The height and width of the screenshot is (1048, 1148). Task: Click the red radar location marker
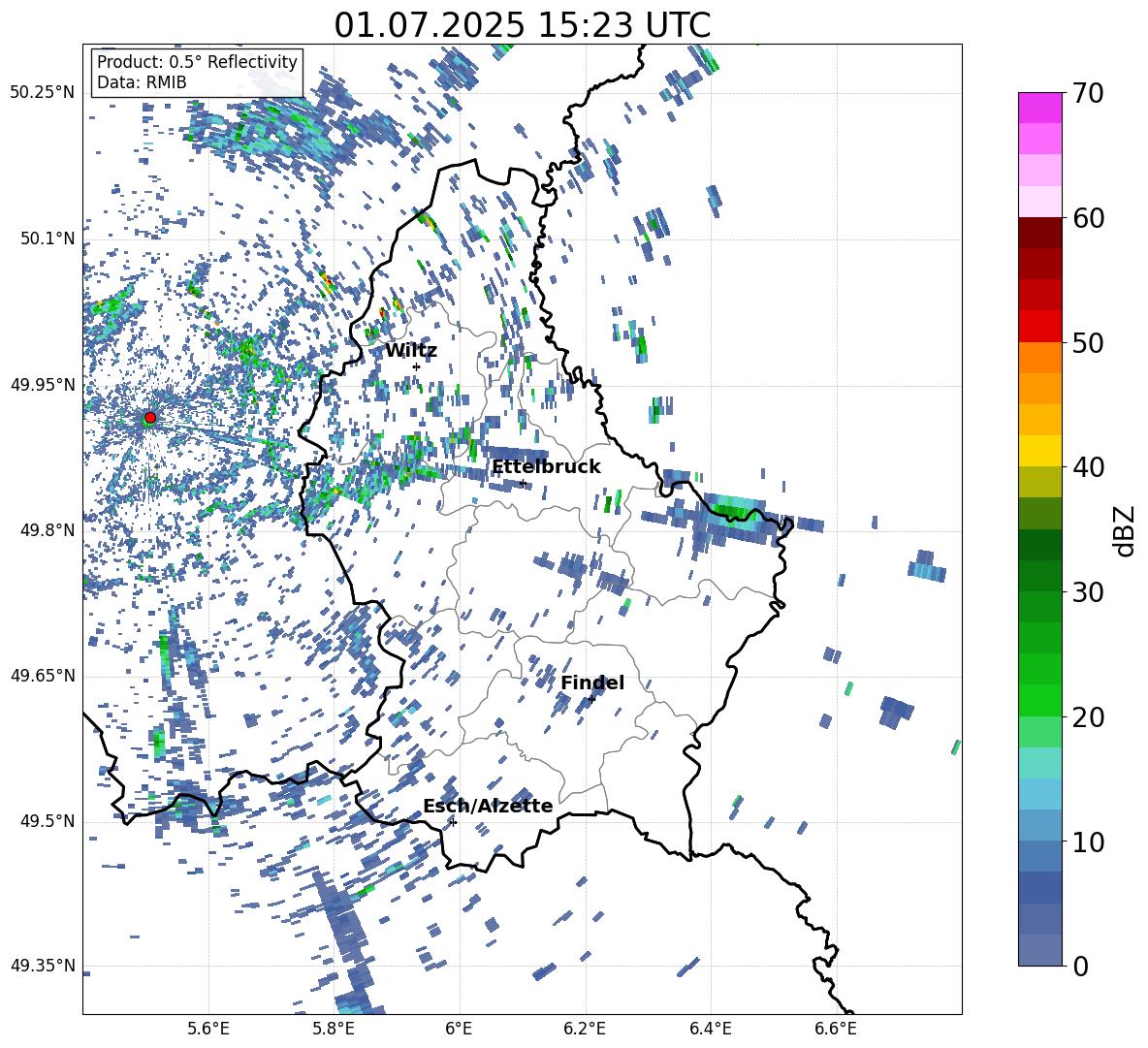click(150, 418)
